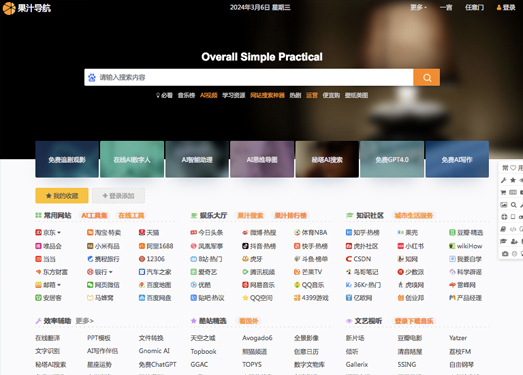Click the 免费ChatGPT text link
Viewport: 523px width, 375px height.
(157, 364)
